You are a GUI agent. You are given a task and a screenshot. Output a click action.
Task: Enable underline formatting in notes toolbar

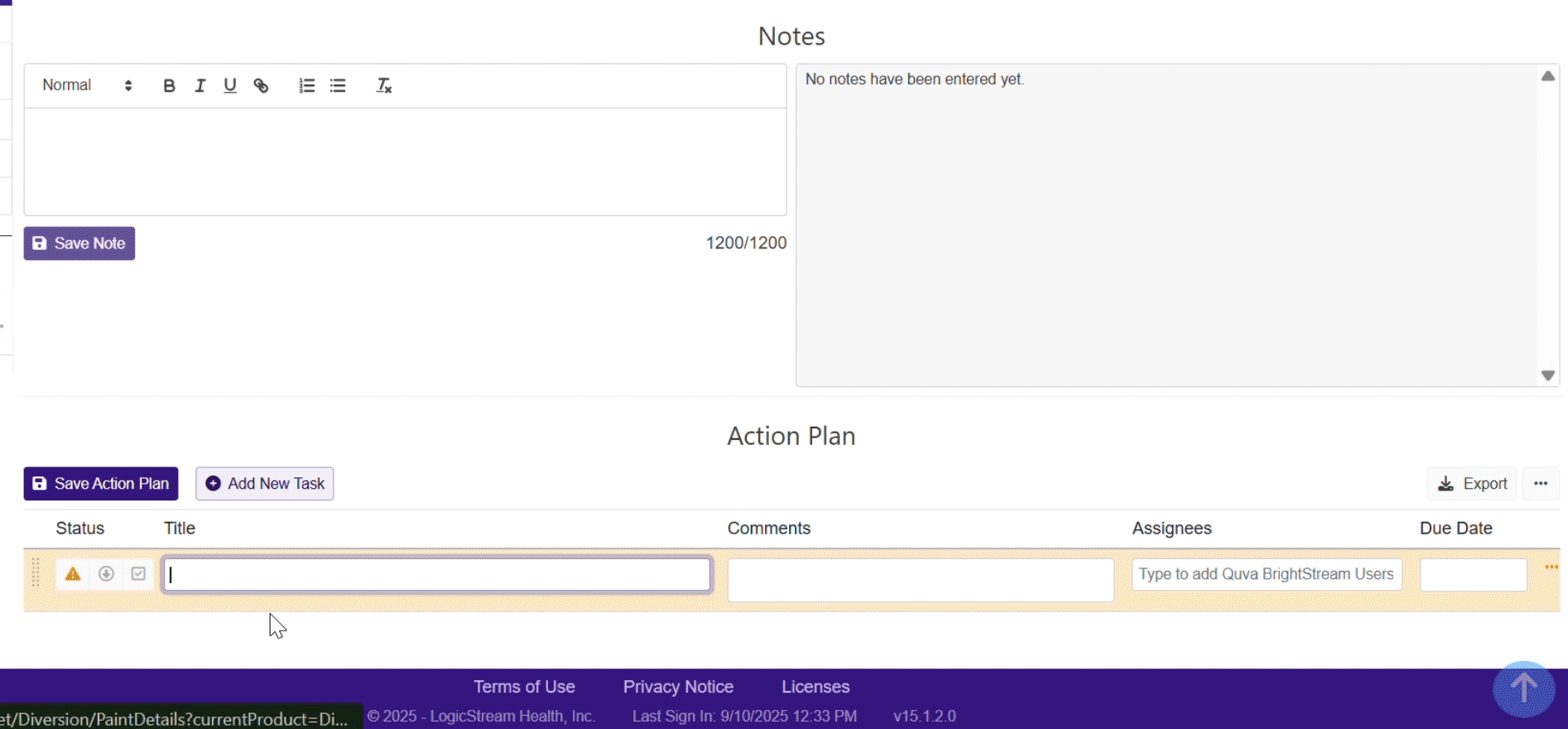pos(230,85)
